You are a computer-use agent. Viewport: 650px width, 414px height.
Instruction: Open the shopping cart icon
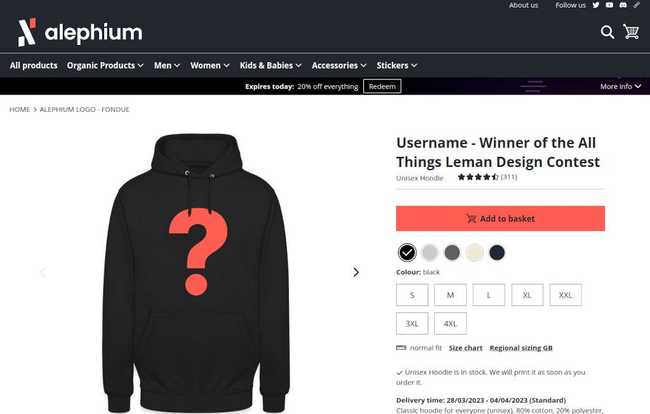pyautogui.click(x=631, y=31)
